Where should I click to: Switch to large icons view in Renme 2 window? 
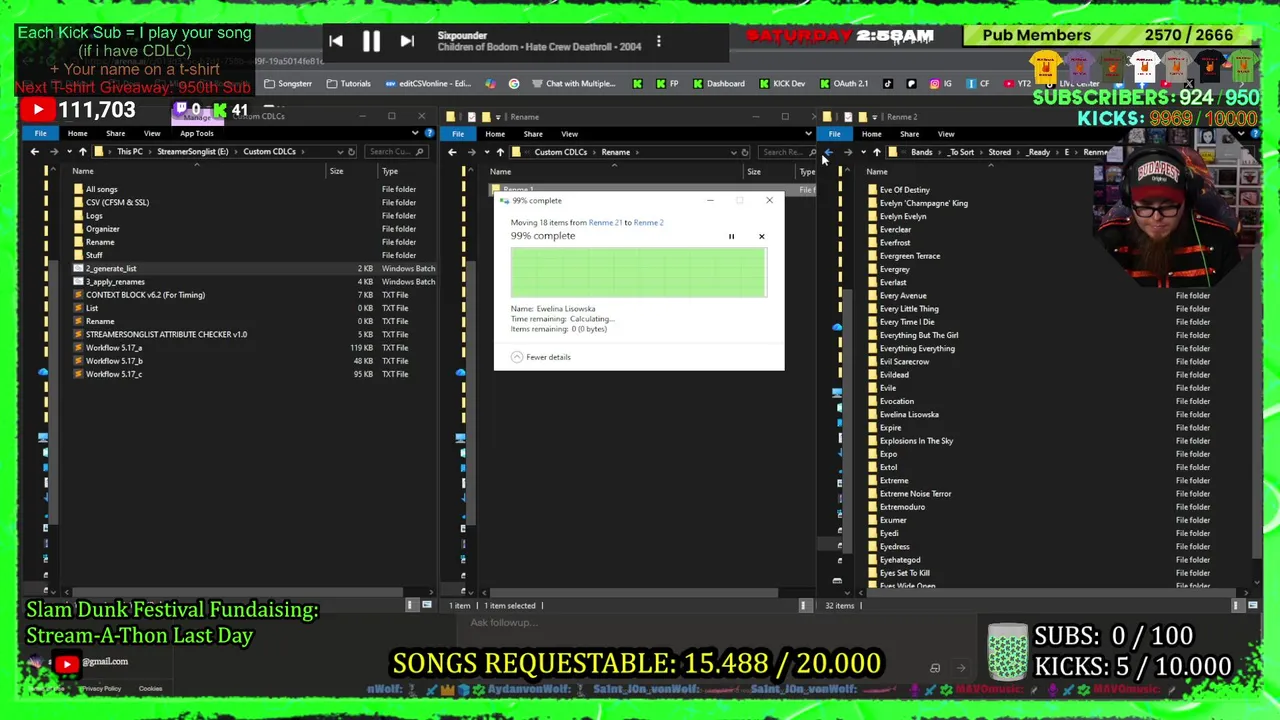pyautogui.click(x=1252, y=605)
